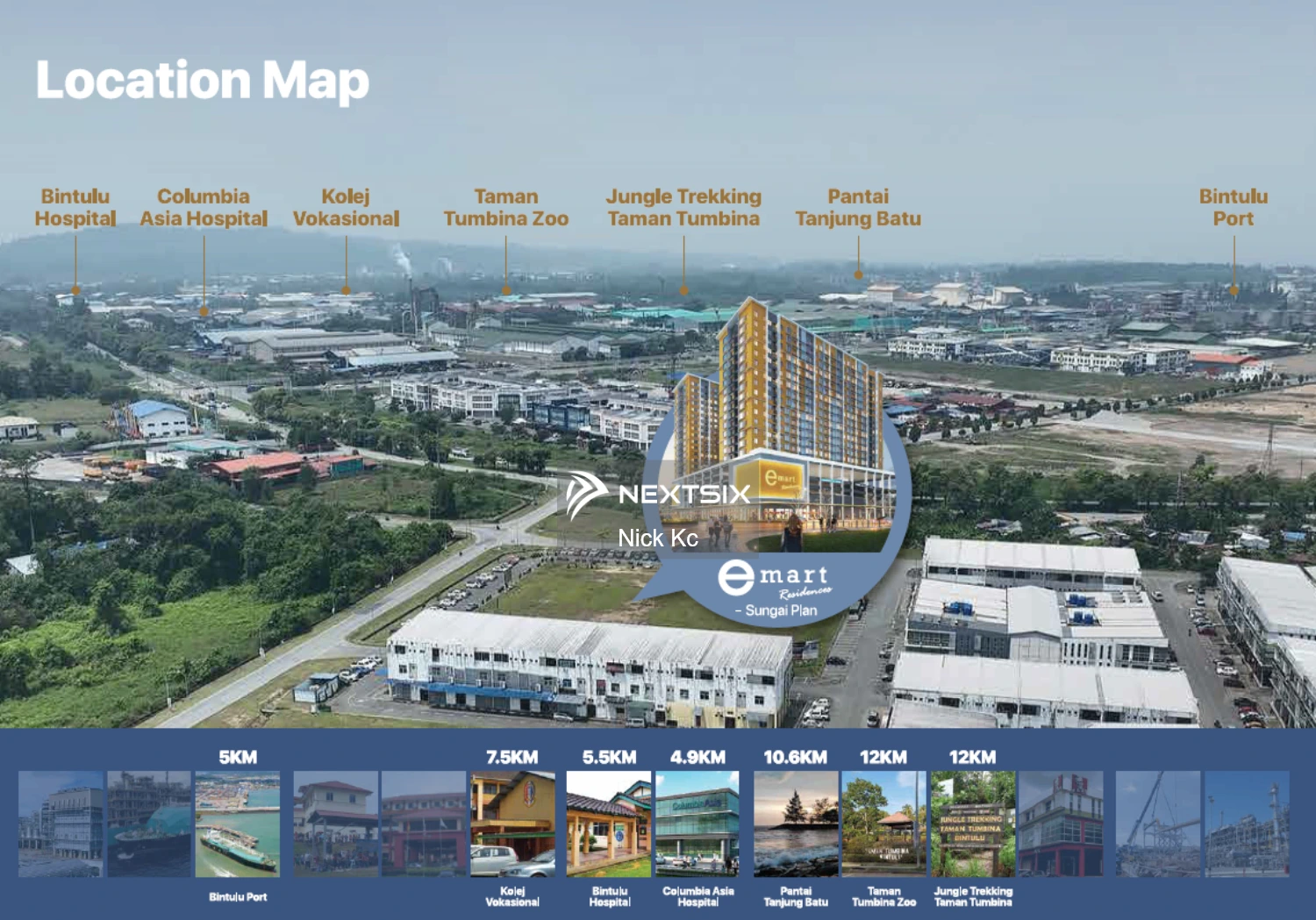Screen dimensions: 1316x920
Task: Click the 10.6KM distance label
Action: 797,756
